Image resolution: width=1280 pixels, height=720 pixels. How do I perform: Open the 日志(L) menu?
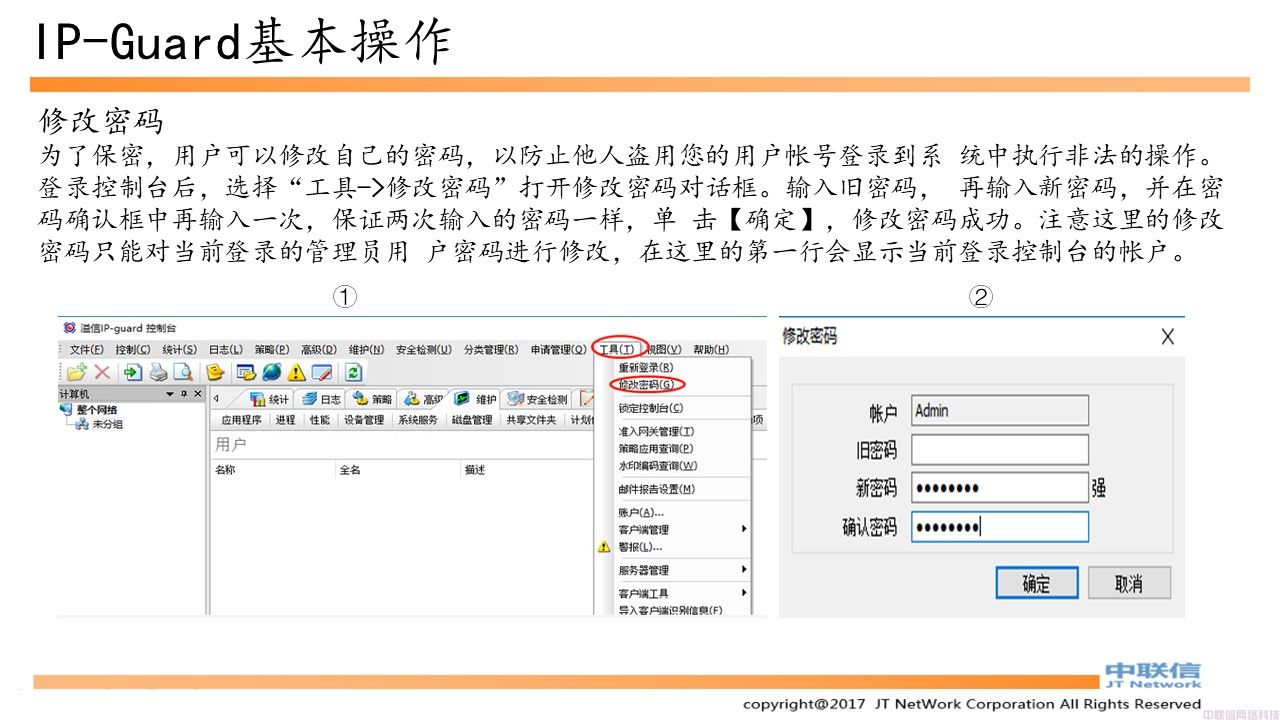(226, 349)
